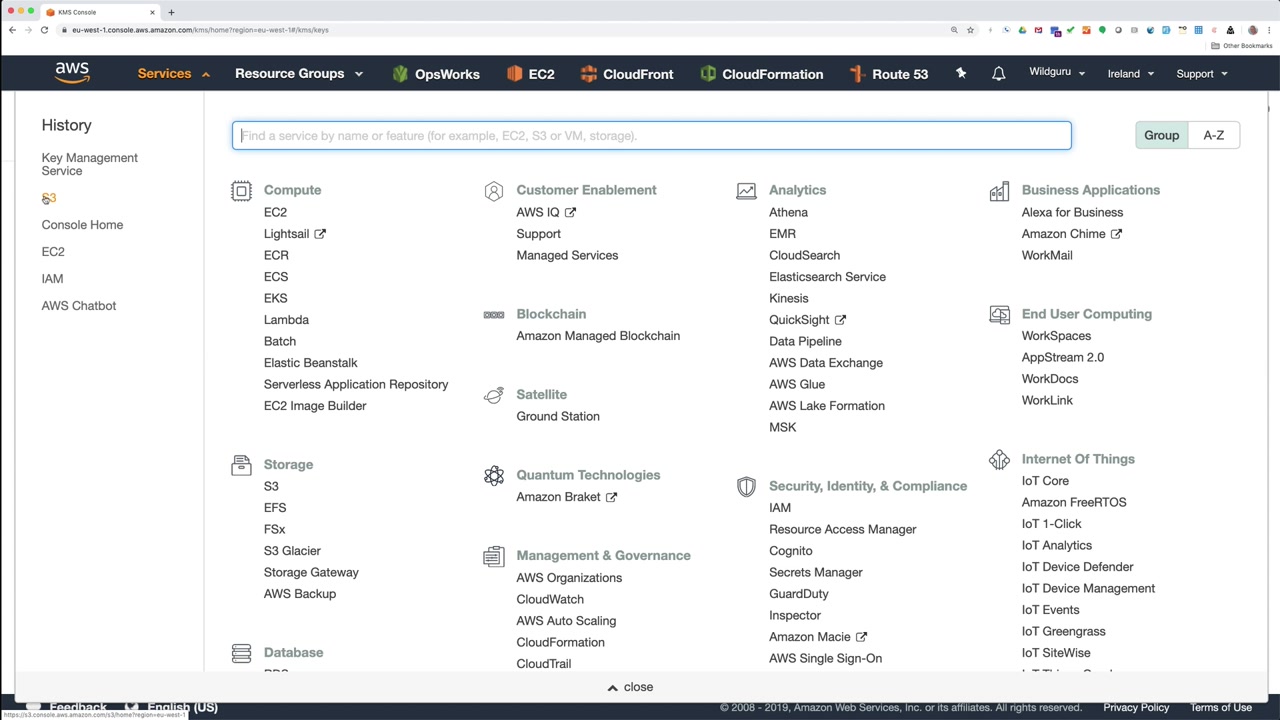Viewport: 1280px width, 720px height.
Task: Open CloudFront shortcut in navbar
Action: (x=627, y=74)
